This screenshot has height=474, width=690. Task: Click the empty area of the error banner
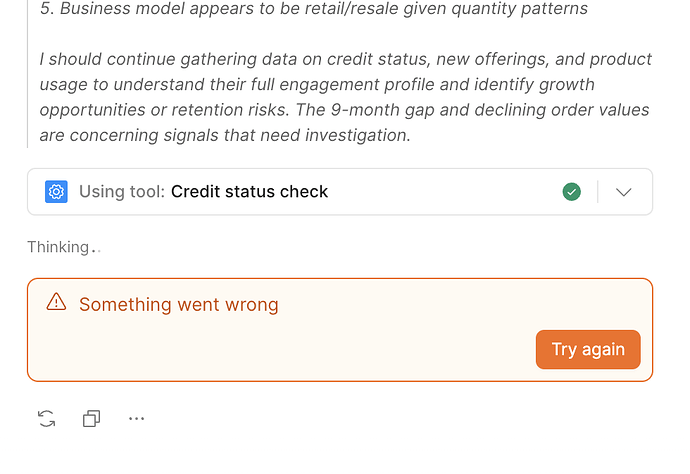[x=300, y=349]
